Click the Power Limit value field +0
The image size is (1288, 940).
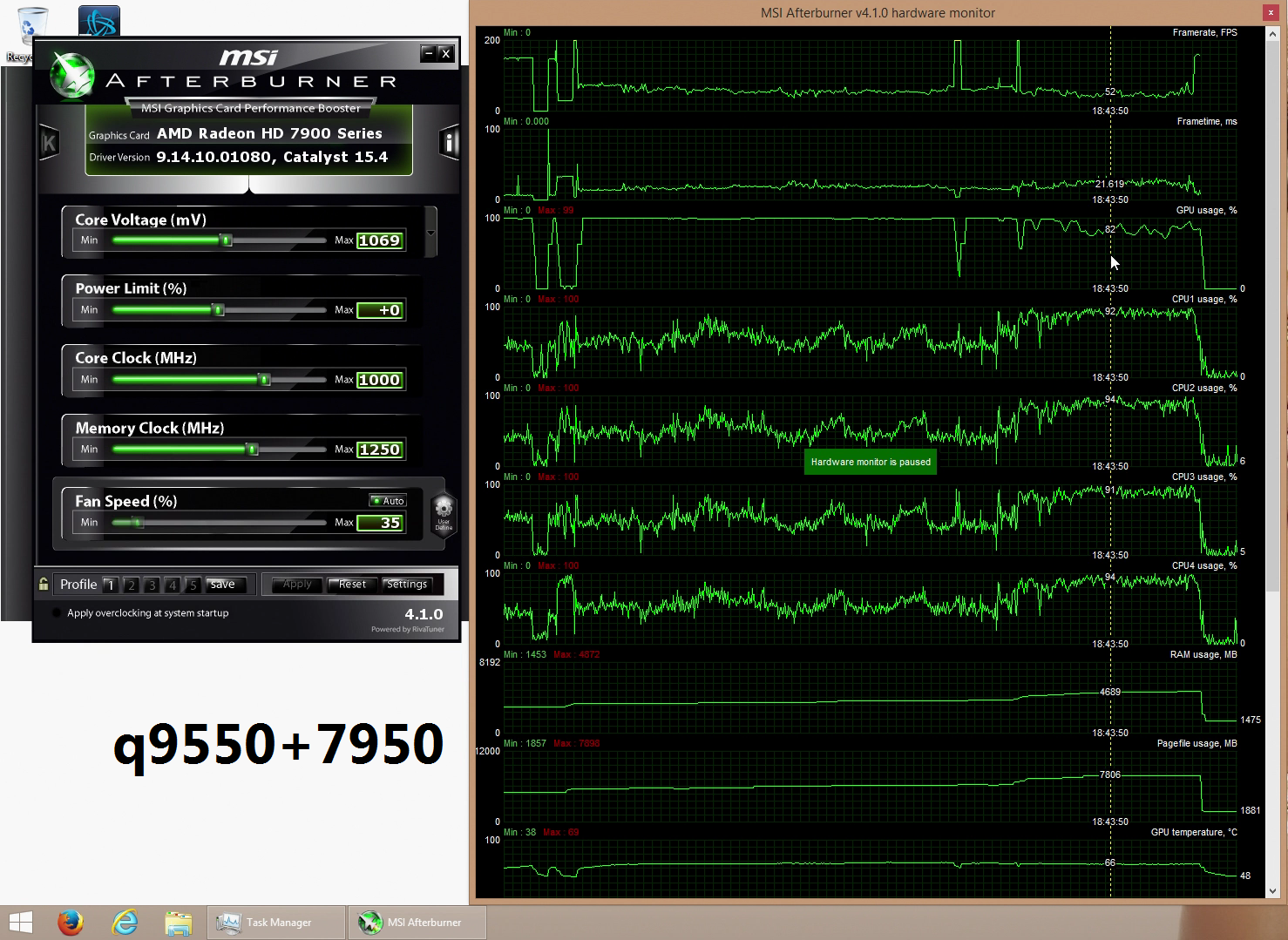380,310
